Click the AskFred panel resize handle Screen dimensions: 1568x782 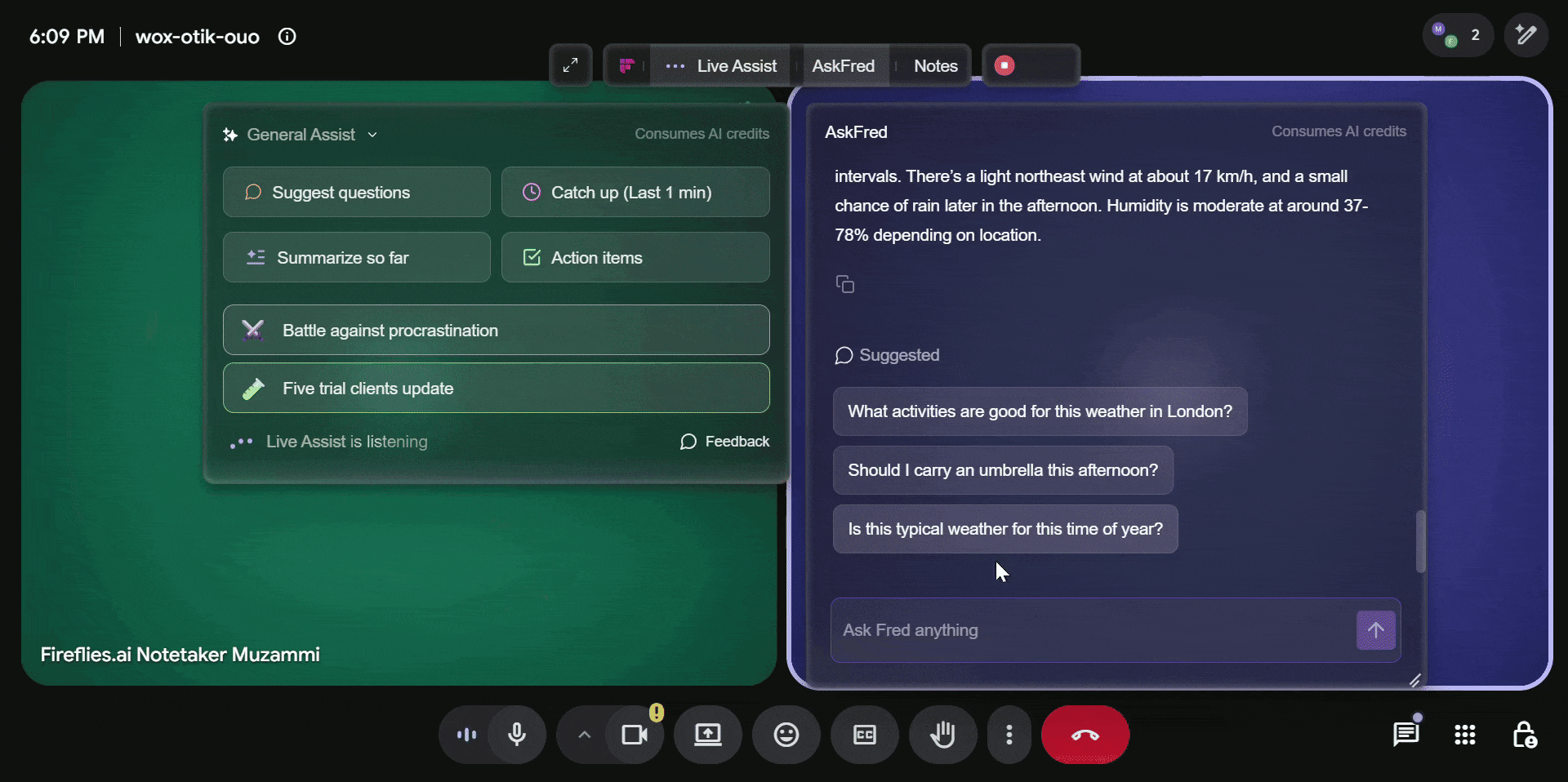(1415, 680)
